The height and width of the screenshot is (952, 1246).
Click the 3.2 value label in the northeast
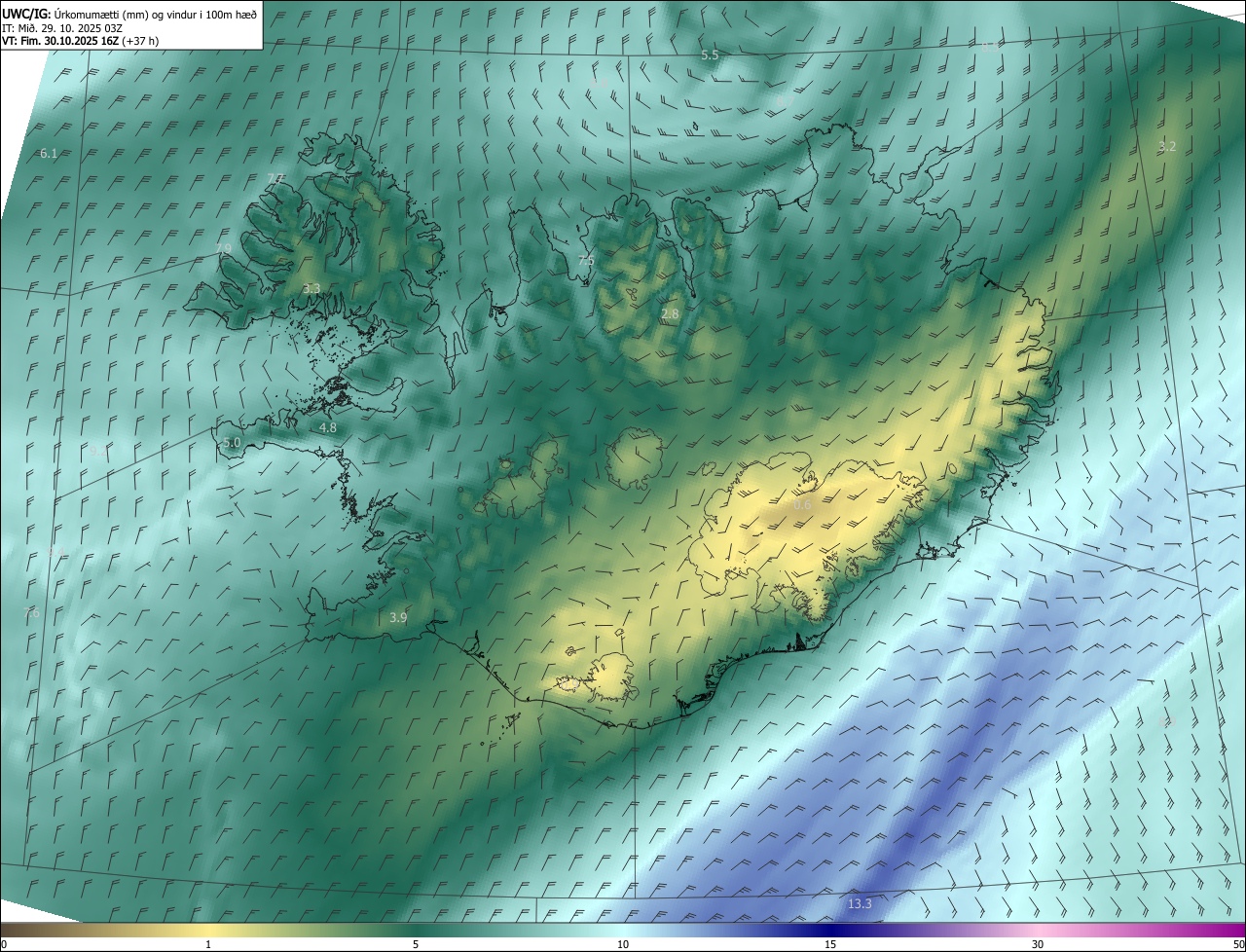click(1167, 147)
